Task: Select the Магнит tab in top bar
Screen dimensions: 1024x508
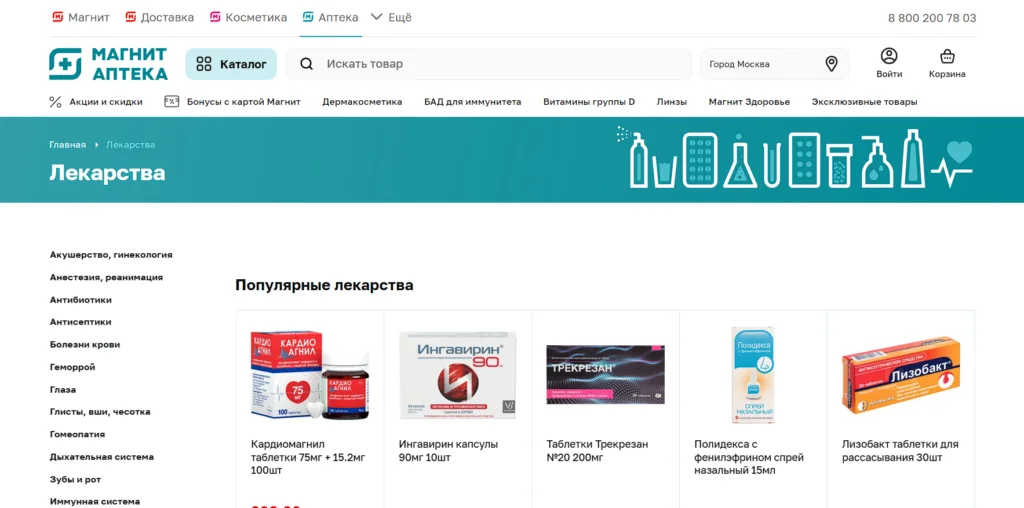Action: tap(81, 18)
